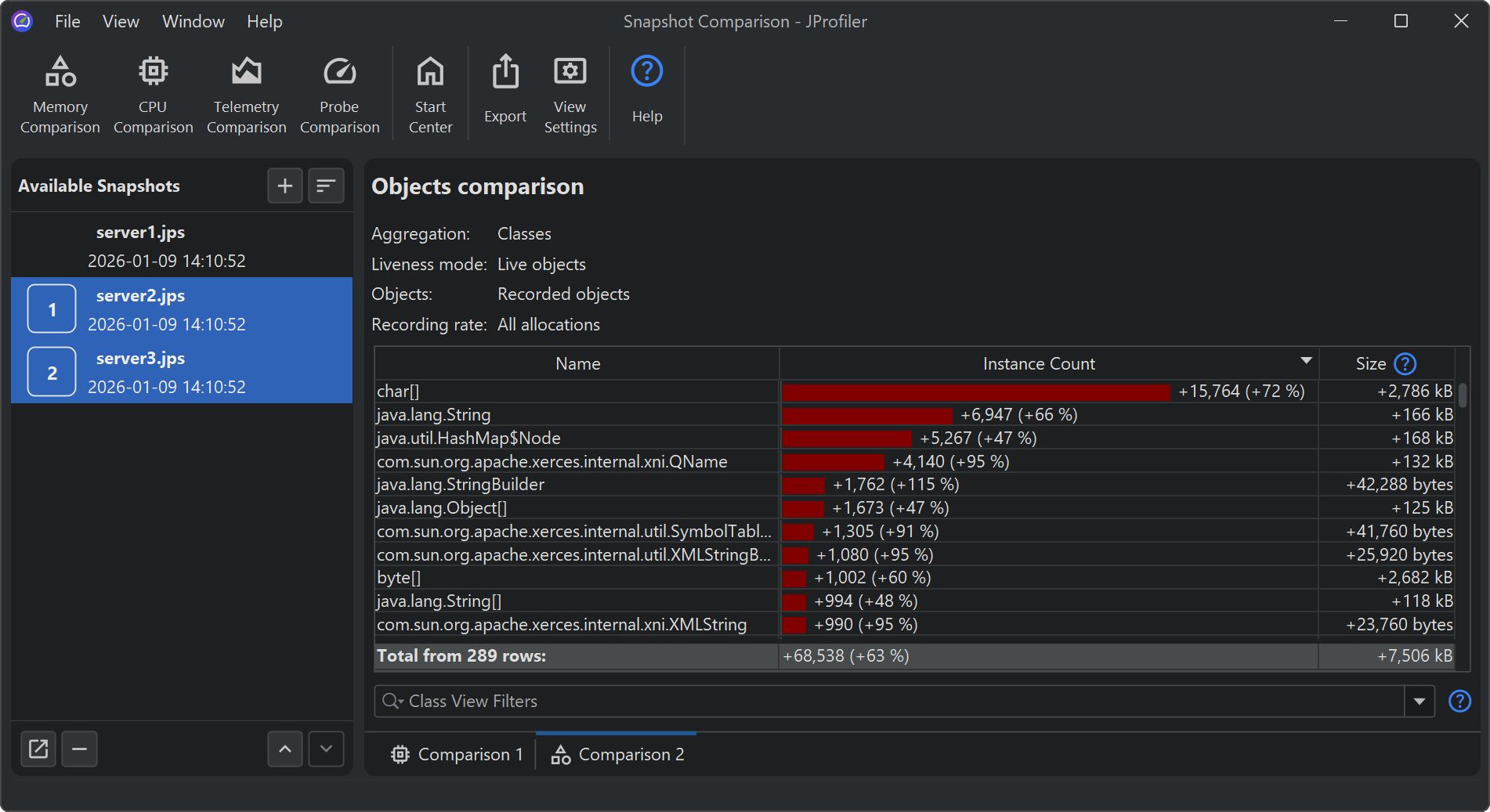This screenshot has width=1490, height=812.
Task: Go to the Start Center
Action: tap(430, 94)
